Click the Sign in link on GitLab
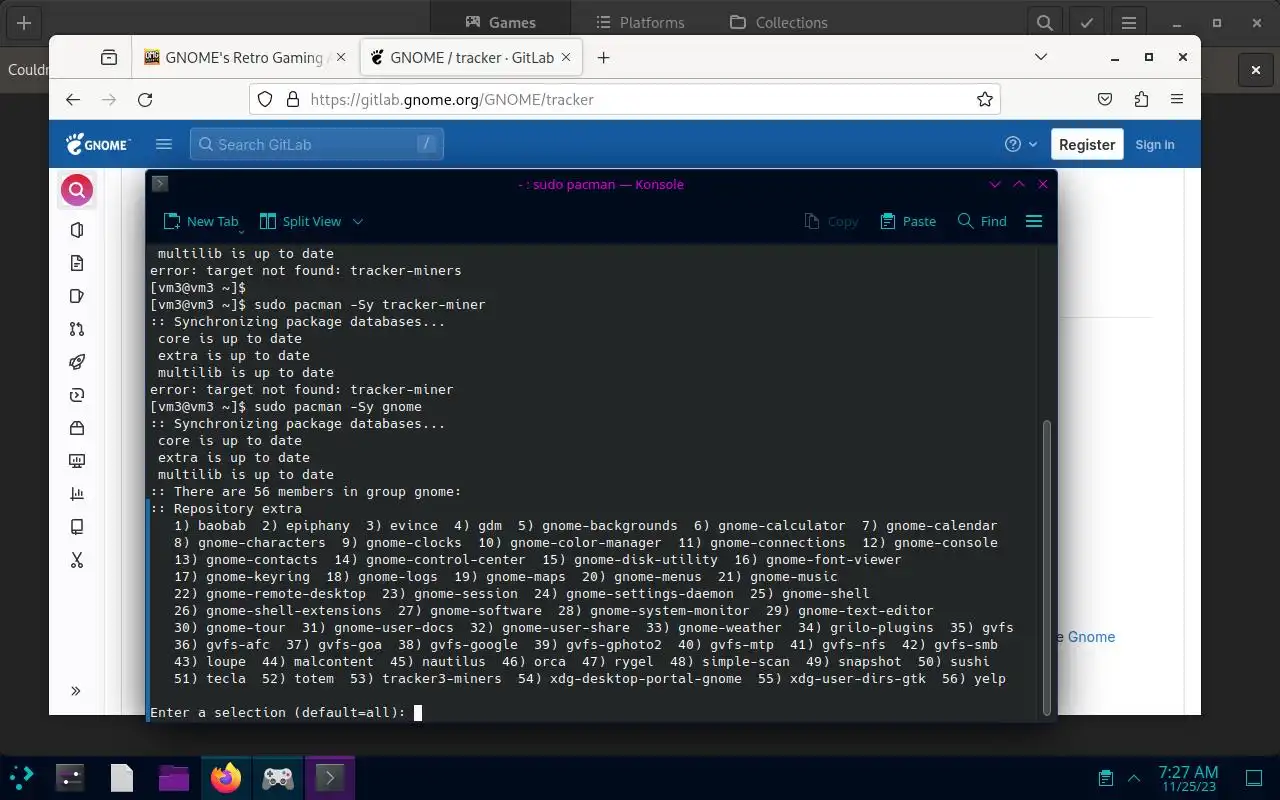 pyautogui.click(x=1155, y=144)
